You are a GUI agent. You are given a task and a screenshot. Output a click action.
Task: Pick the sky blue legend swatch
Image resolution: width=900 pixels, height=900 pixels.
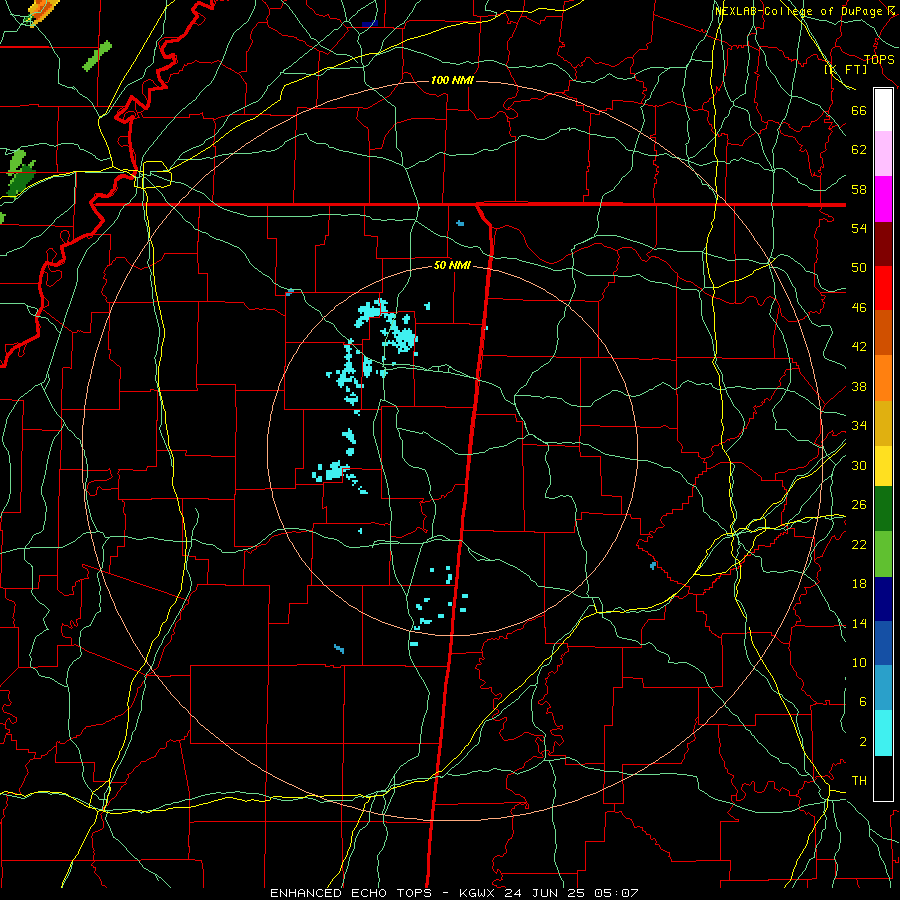[883, 688]
